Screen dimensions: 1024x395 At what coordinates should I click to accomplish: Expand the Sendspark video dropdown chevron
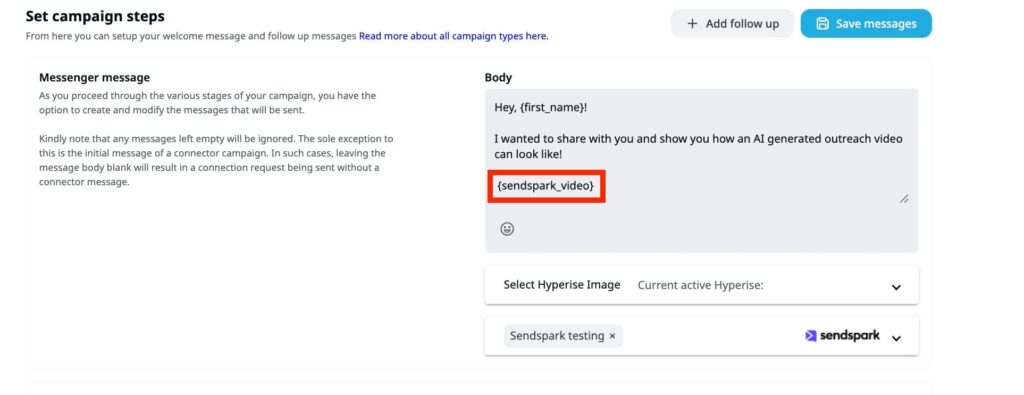click(896, 338)
